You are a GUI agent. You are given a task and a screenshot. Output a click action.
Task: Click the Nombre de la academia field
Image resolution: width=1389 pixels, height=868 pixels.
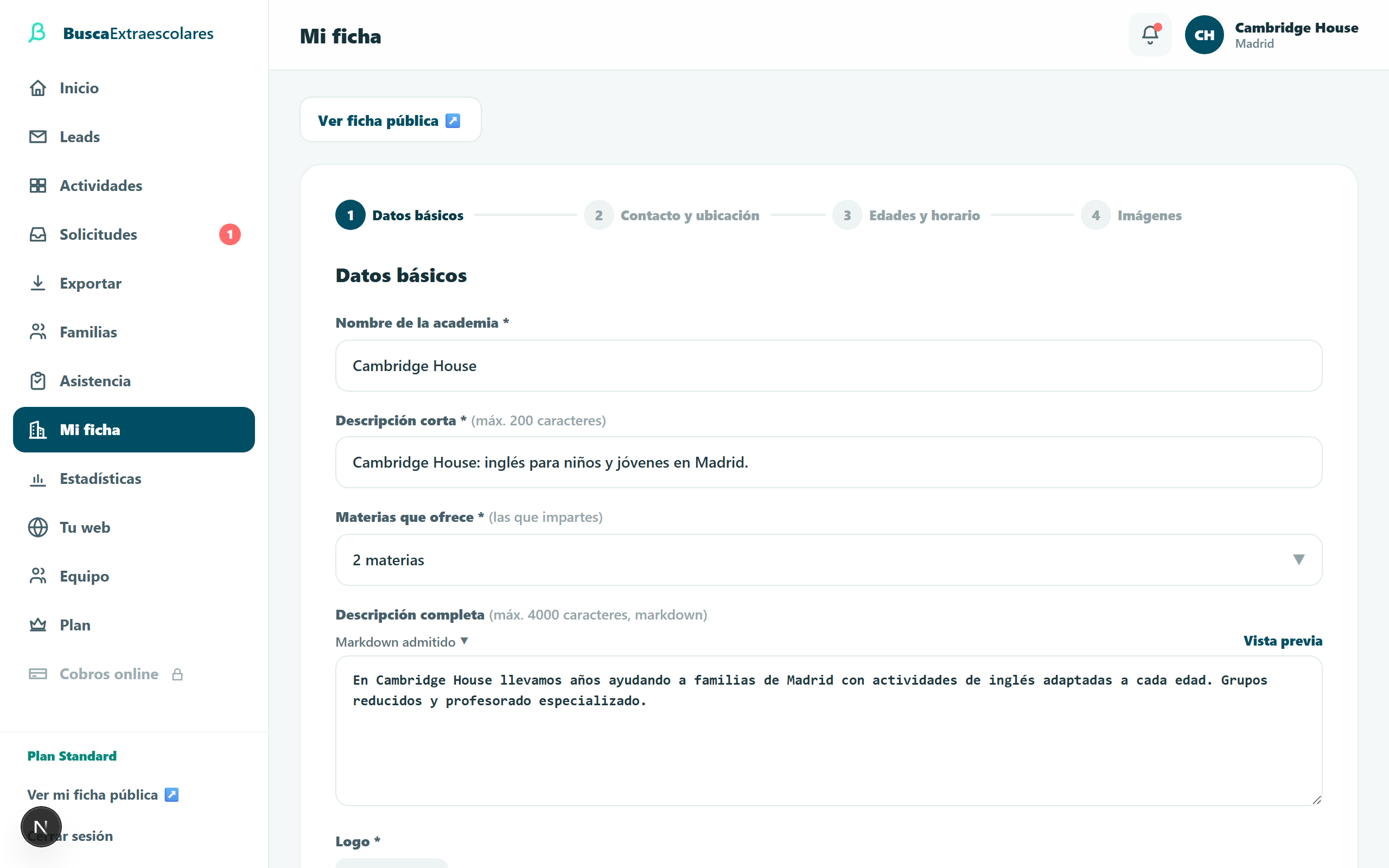828,366
